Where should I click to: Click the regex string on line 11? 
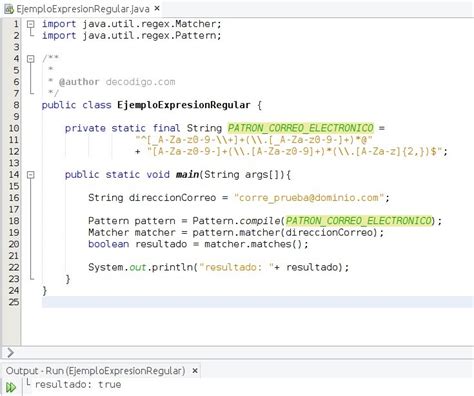click(x=254, y=140)
